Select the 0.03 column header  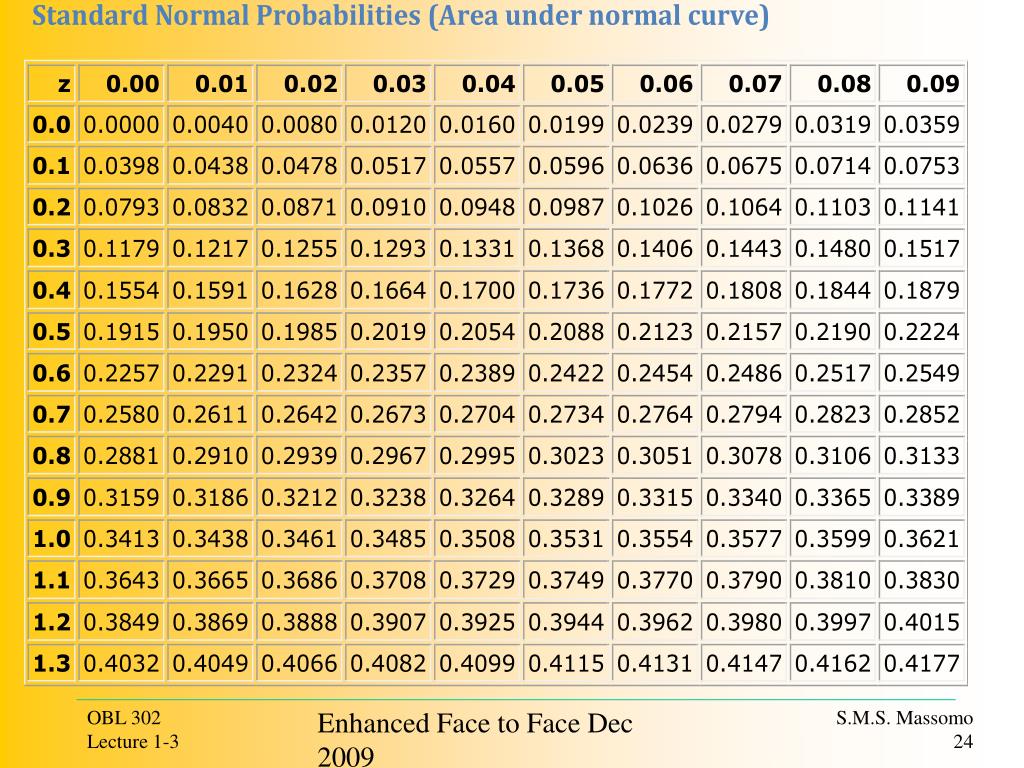[x=389, y=84]
